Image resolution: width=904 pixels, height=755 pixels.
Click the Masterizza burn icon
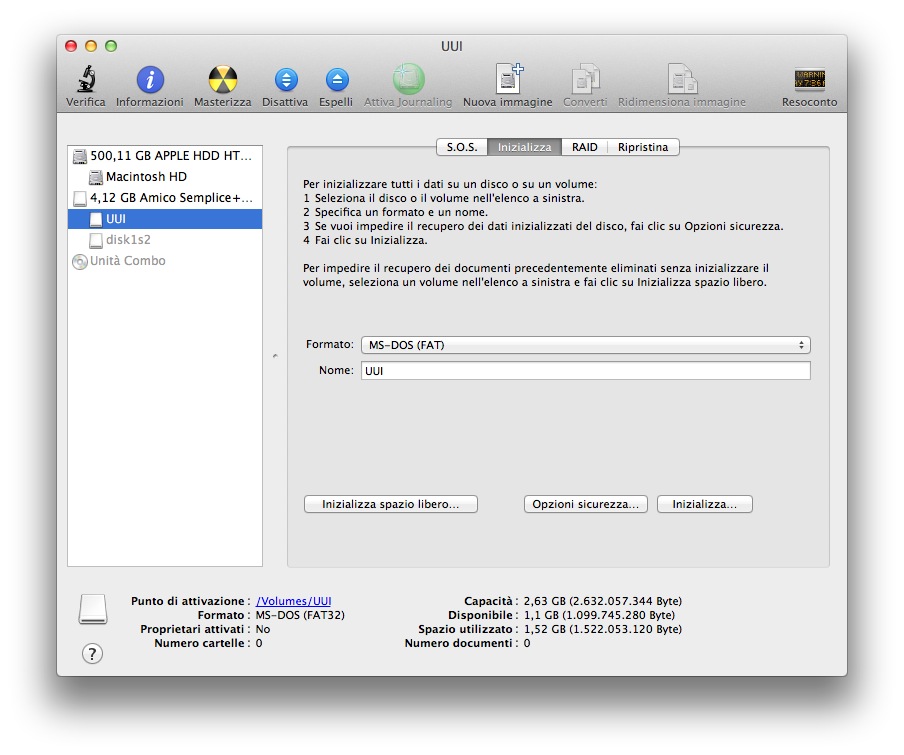tap(223, 80)
